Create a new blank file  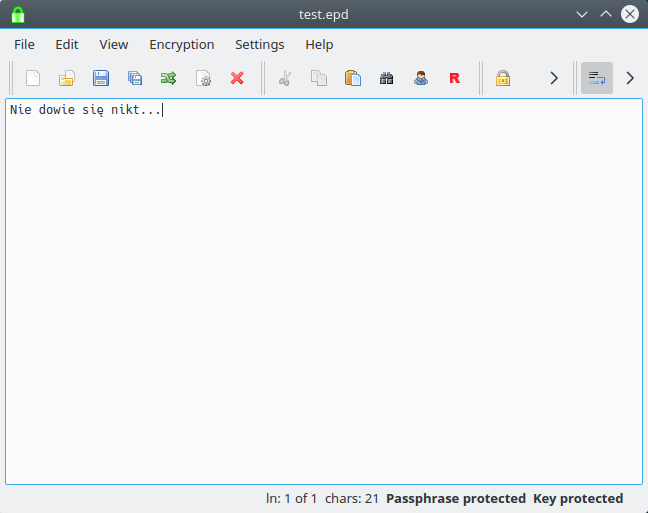(x=33, y=78)
